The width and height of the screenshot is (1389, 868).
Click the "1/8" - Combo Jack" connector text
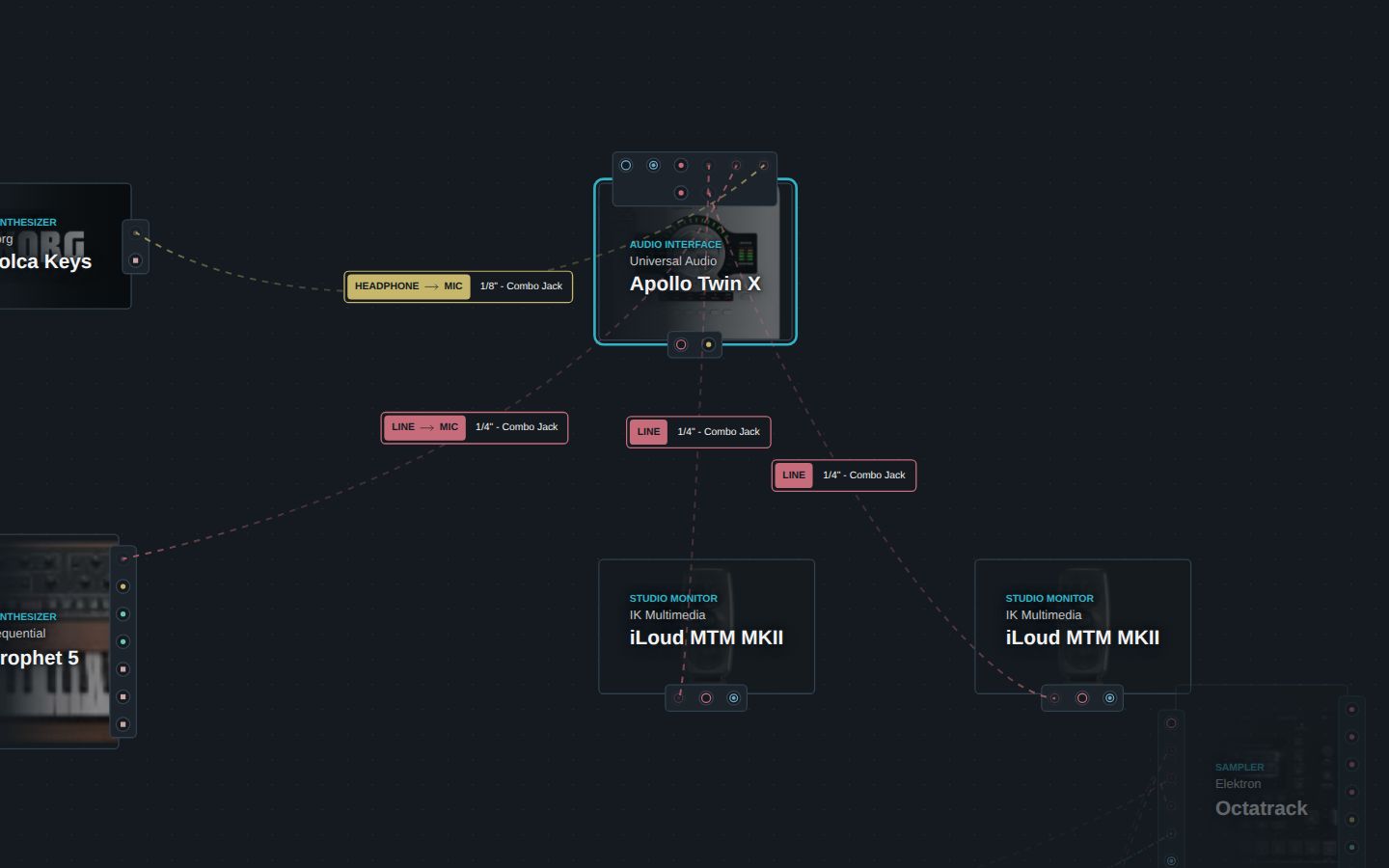(521, 286)
